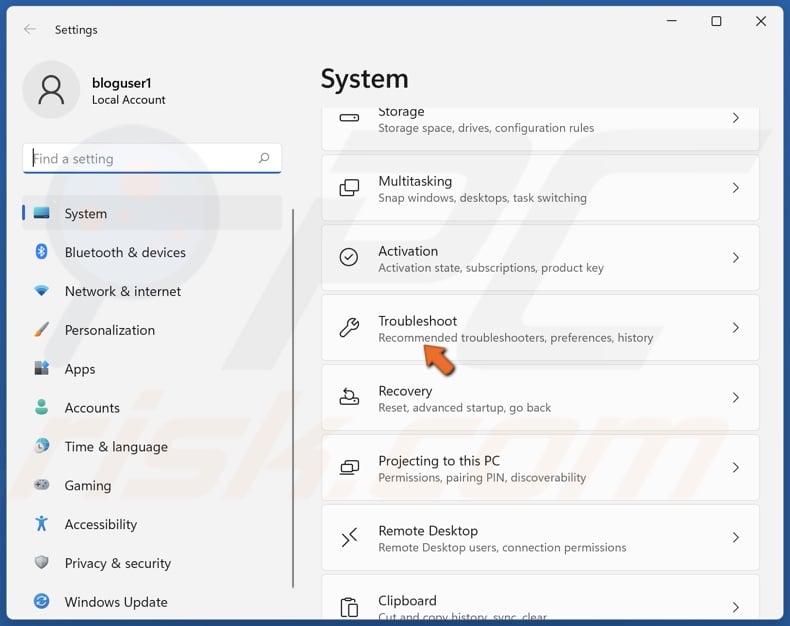
Task: Click the Bluetooth icon in sidebar
Action: [x=41, y=252]
